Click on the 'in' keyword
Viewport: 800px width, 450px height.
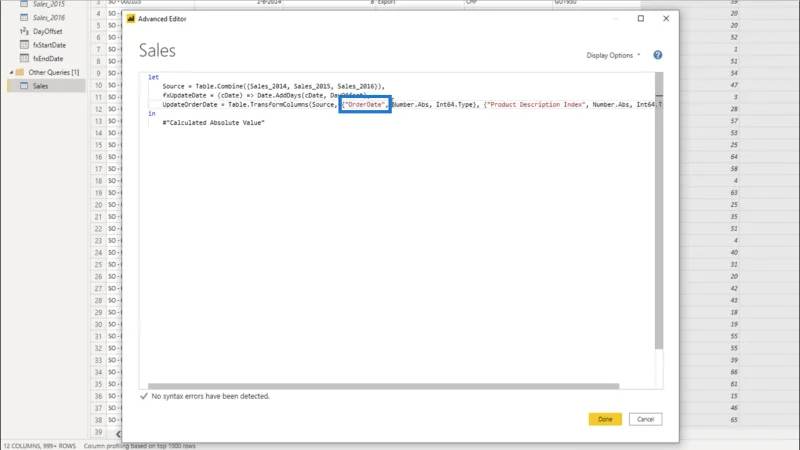152,114
